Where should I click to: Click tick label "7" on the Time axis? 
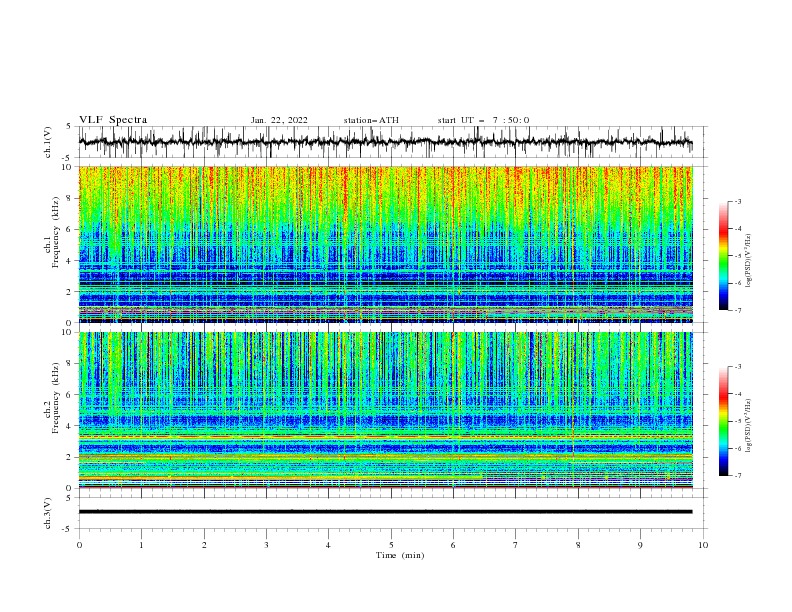click(516, 545)
